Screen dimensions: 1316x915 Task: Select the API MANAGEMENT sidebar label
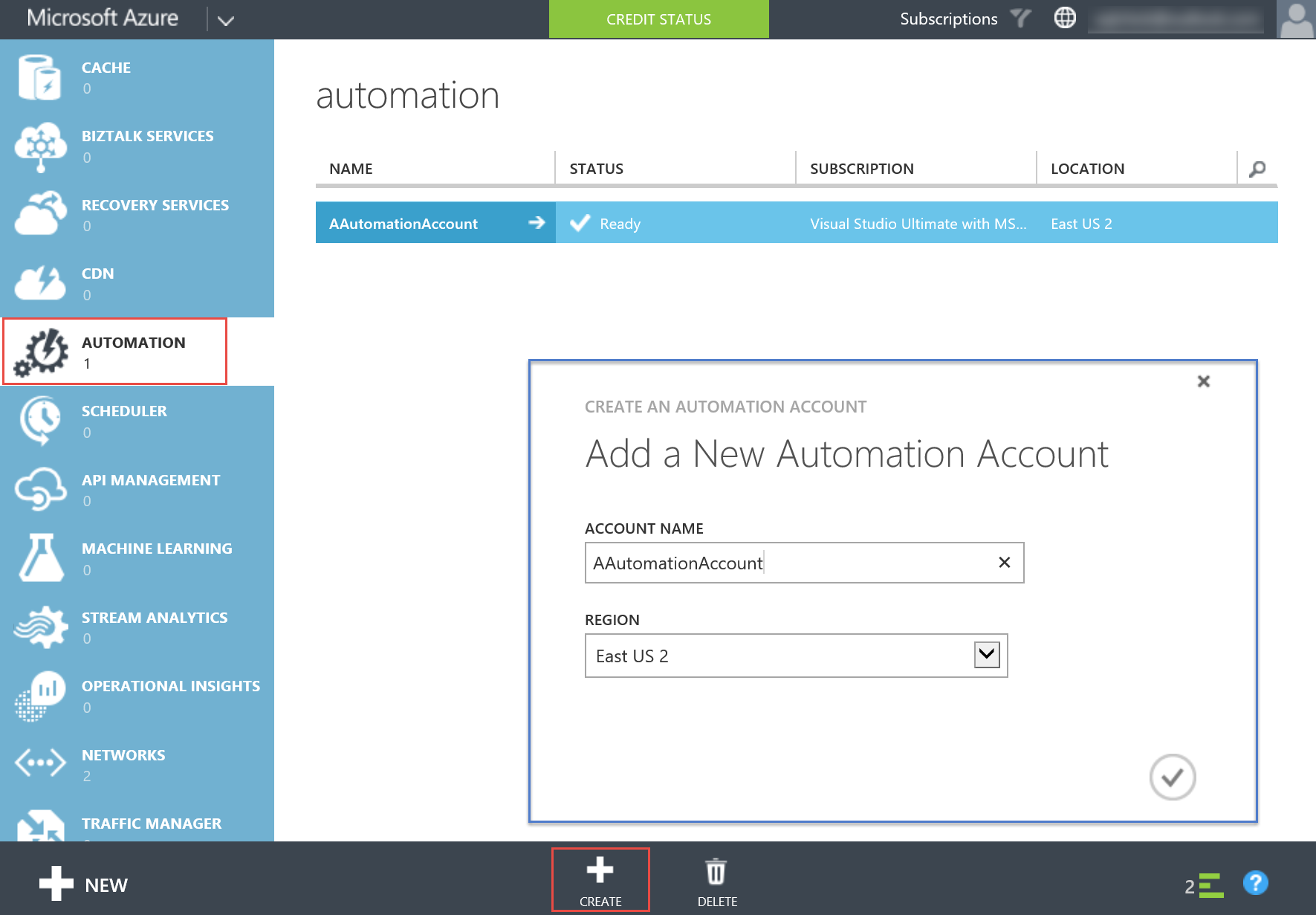tap(151, 480)
